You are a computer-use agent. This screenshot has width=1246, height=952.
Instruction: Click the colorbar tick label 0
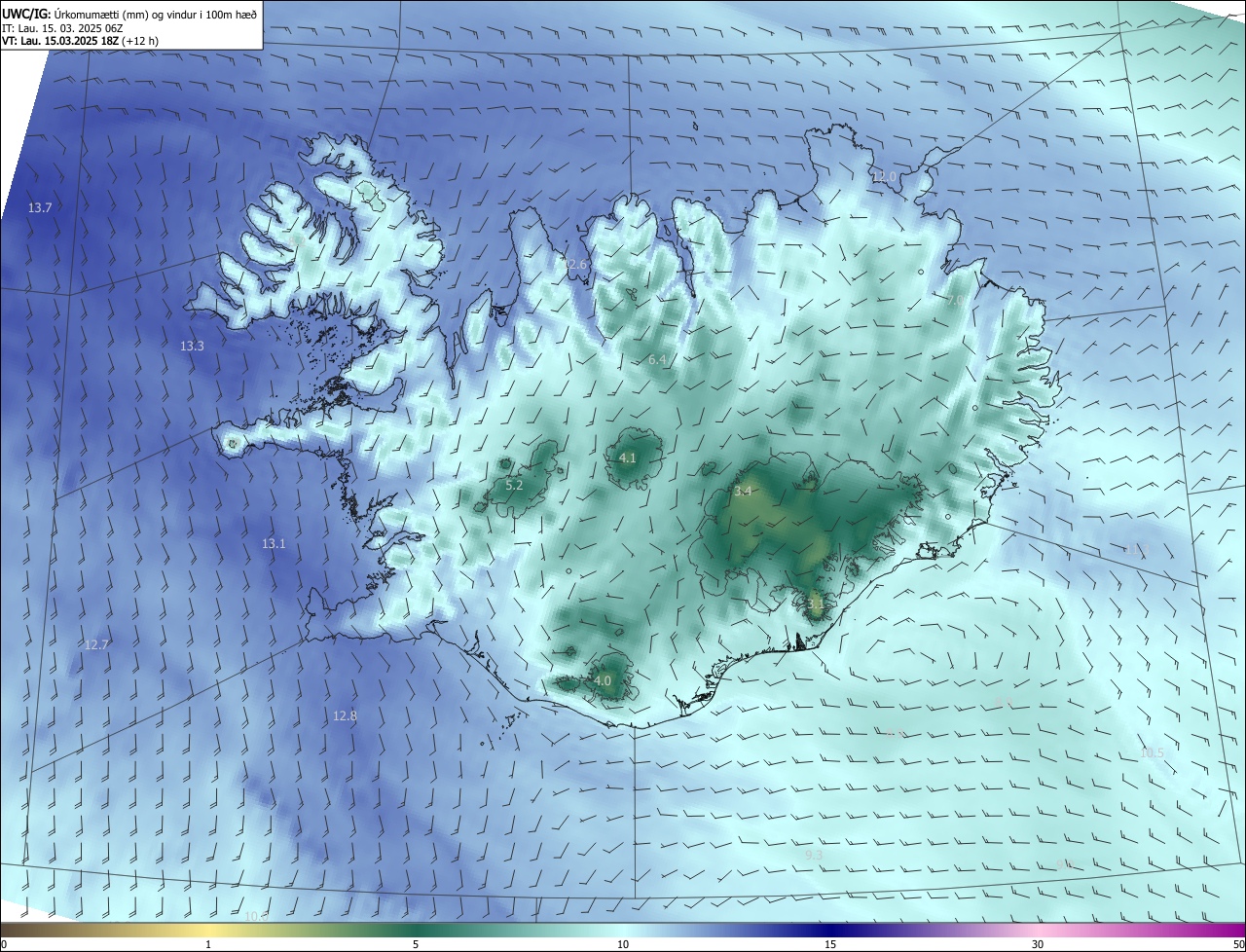click(4, 945)
